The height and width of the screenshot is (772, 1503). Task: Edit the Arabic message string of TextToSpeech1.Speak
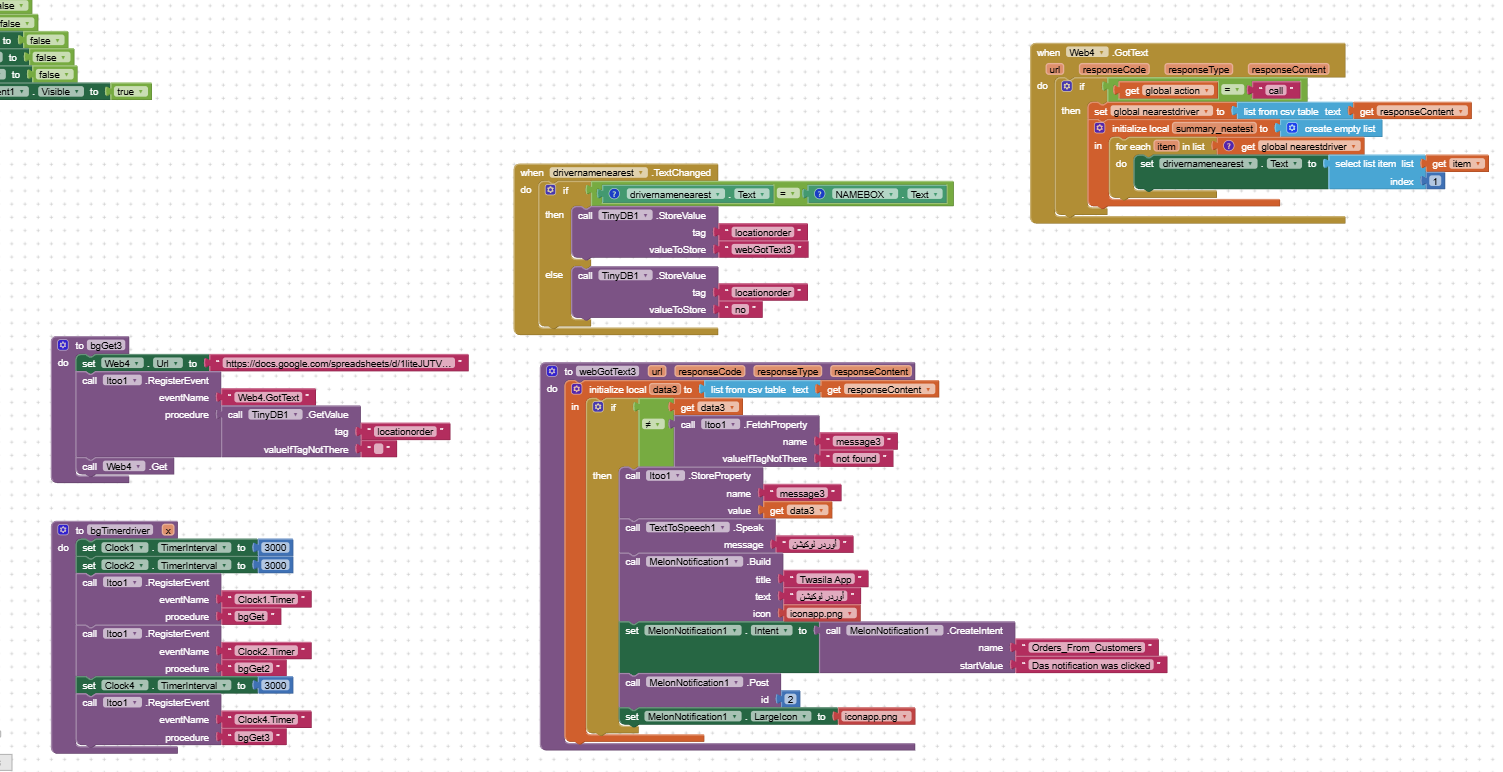click(815, 545)
